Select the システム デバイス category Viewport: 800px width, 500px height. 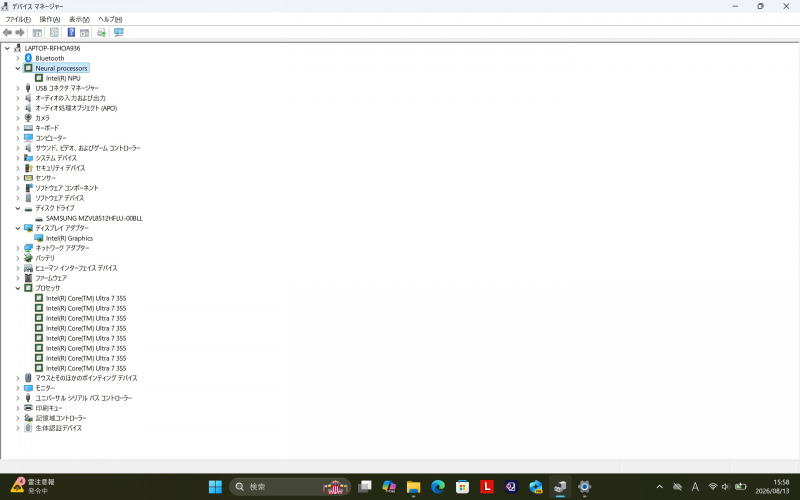pyautogui.click(x=56, y=158)
